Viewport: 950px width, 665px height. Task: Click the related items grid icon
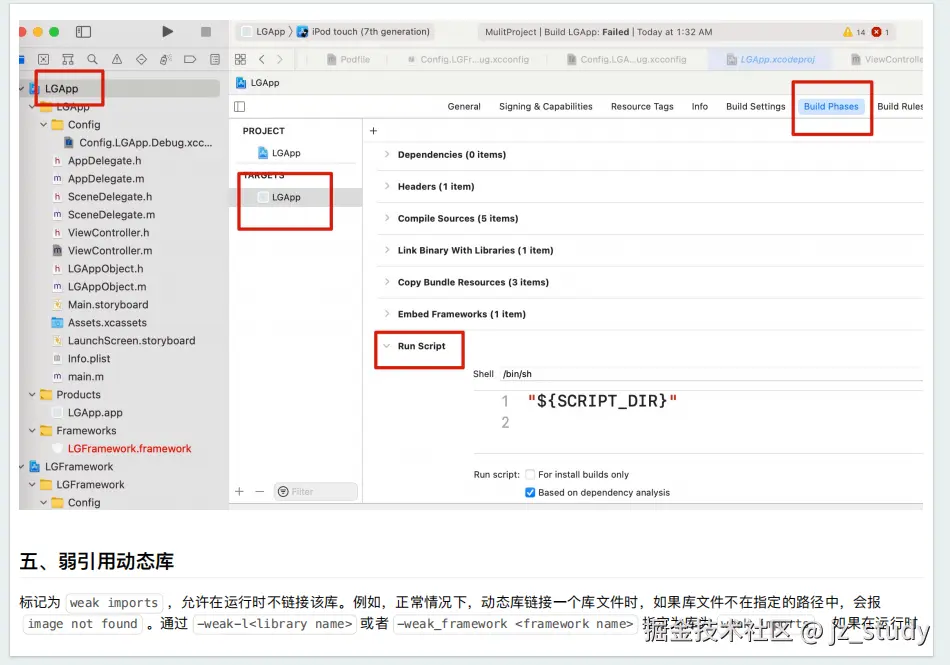241,59
